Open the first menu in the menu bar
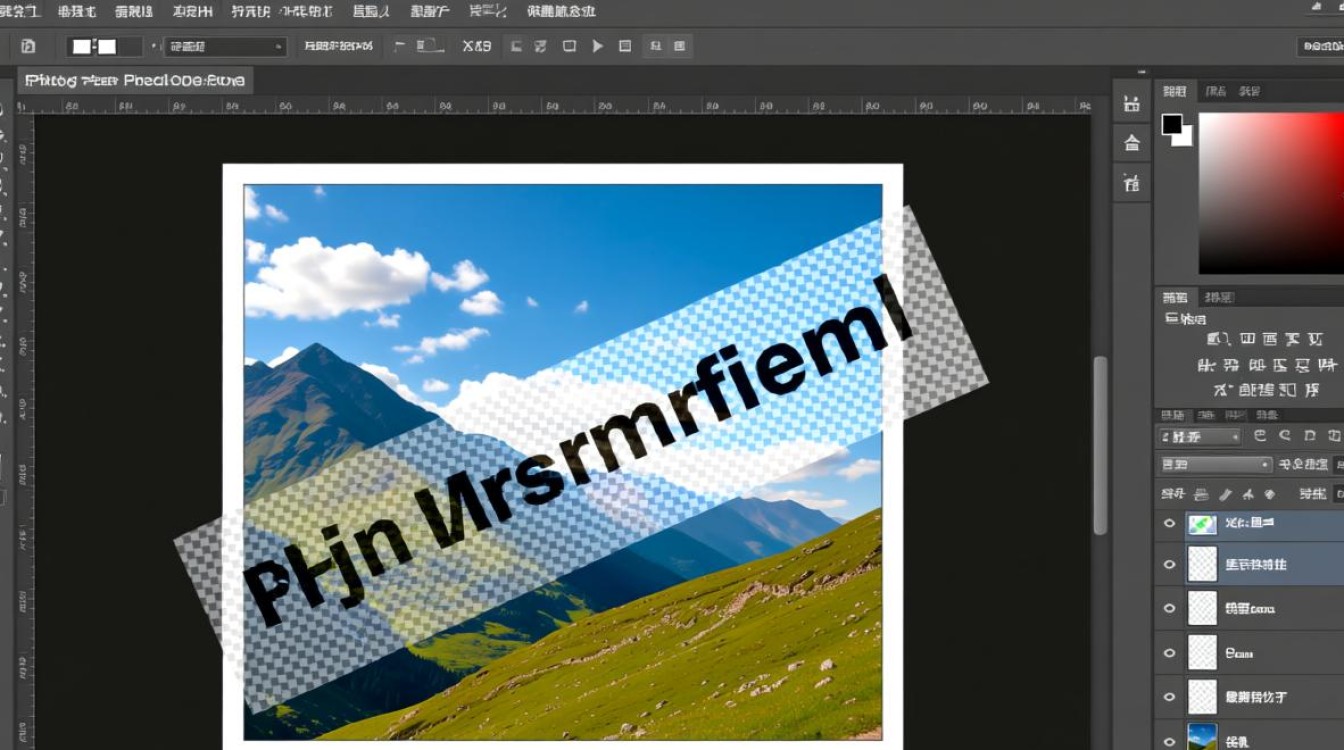The height and width of the screenshot is (750, 1344). point(20,12)
